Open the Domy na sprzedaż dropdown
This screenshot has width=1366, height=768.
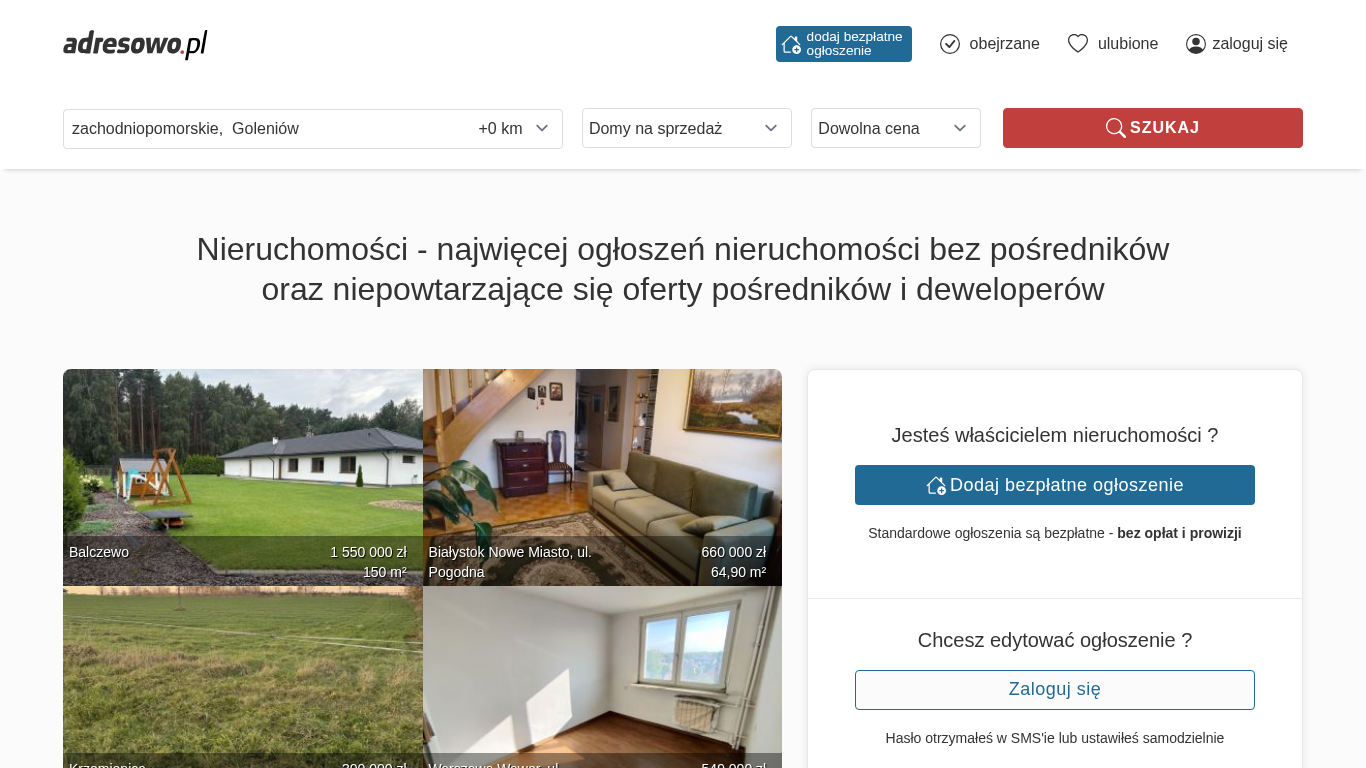click(x=686, y=128)
